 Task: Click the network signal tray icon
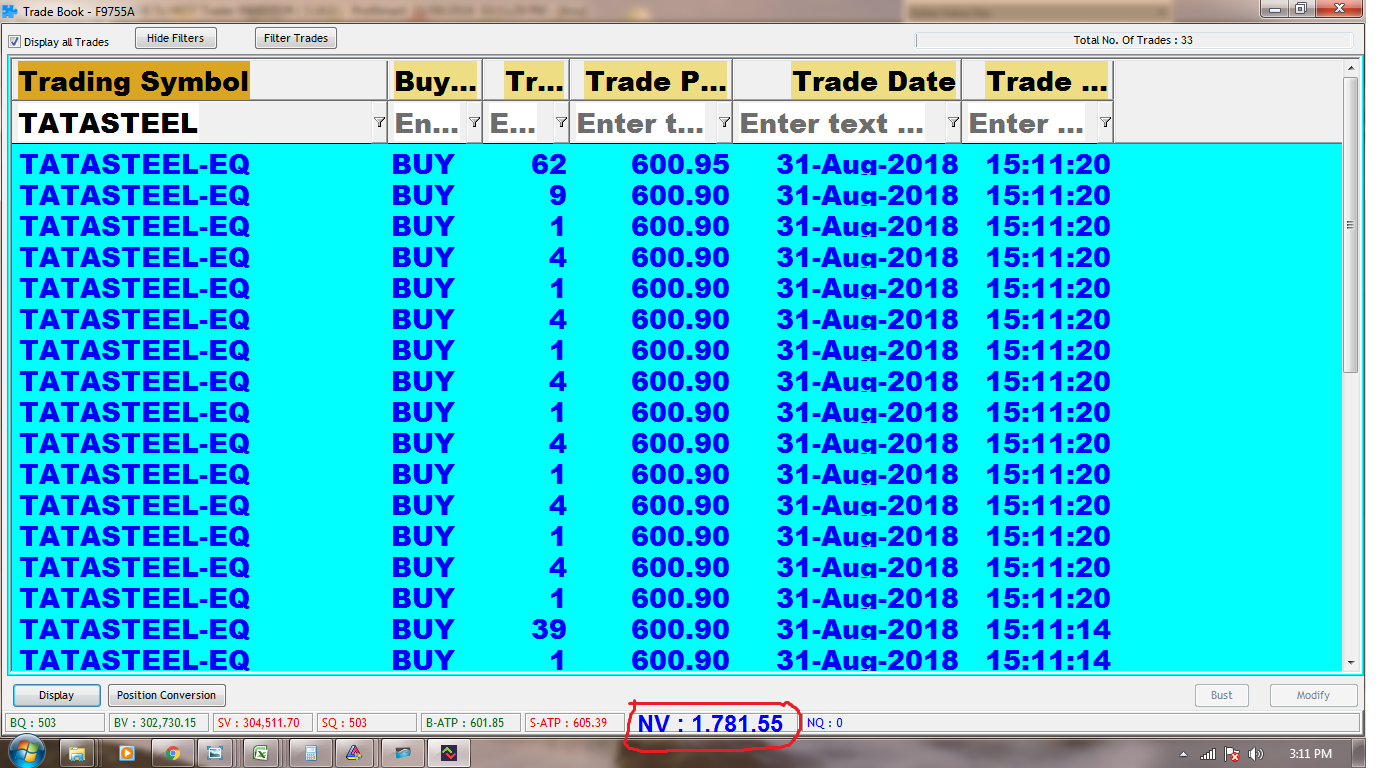pyautogui.click(x=1208, y=754)
